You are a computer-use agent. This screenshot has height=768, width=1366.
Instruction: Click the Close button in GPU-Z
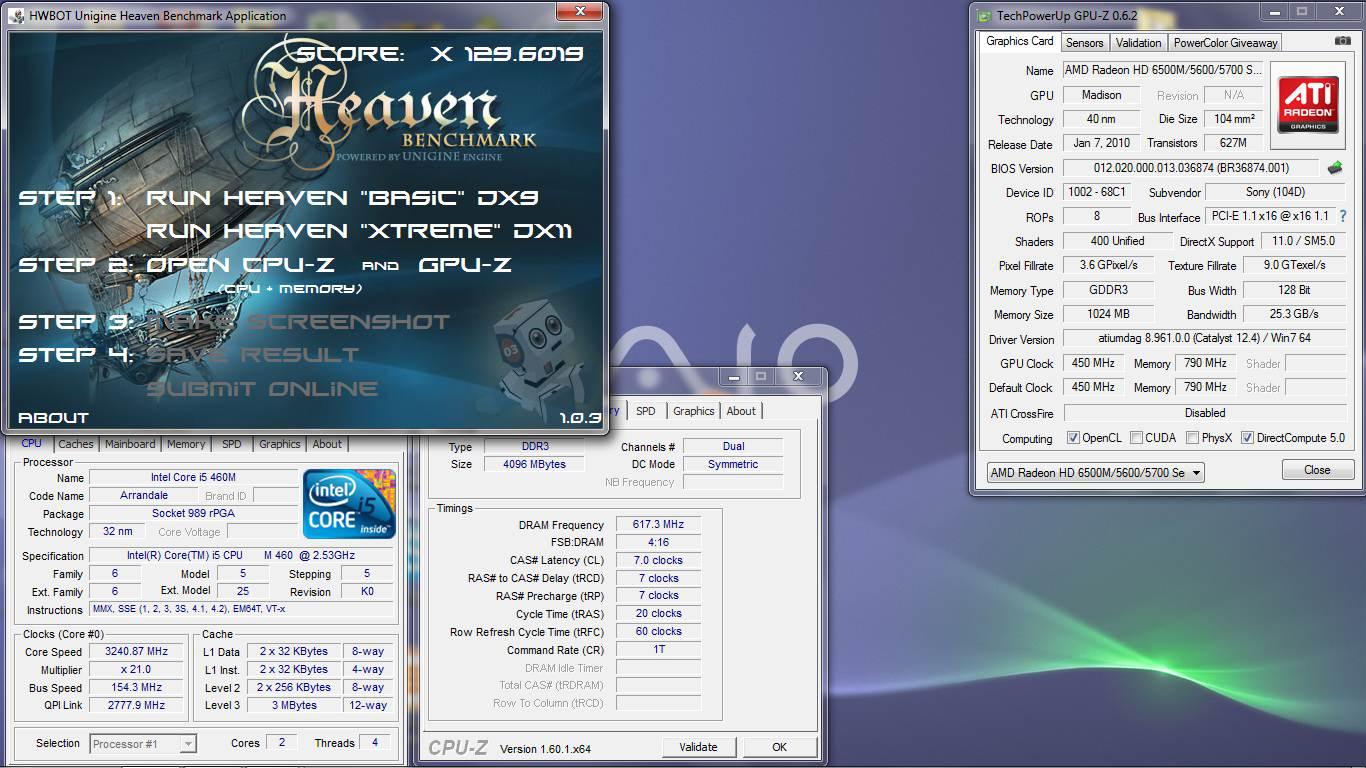click(1317, 470)
